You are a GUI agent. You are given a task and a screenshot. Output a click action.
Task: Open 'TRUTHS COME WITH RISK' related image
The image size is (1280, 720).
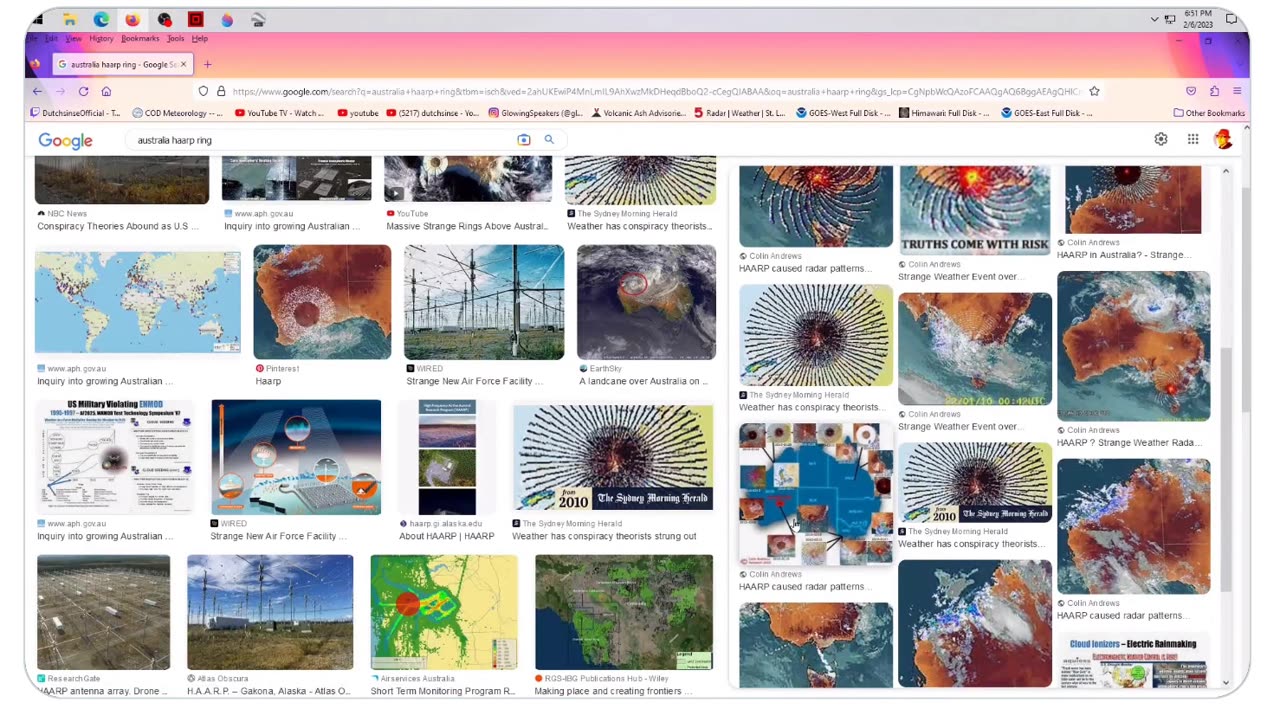[975, 210]
